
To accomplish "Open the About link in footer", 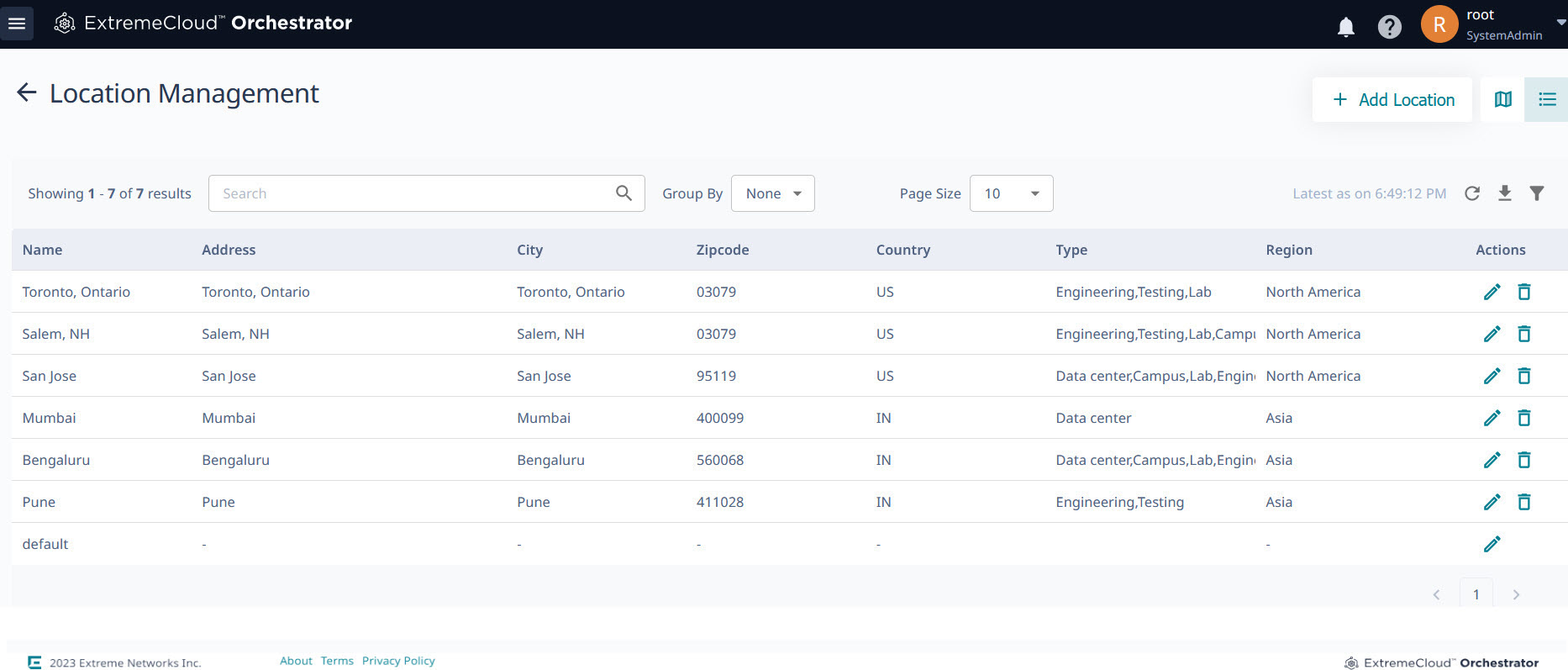I will tap(296, 661).
